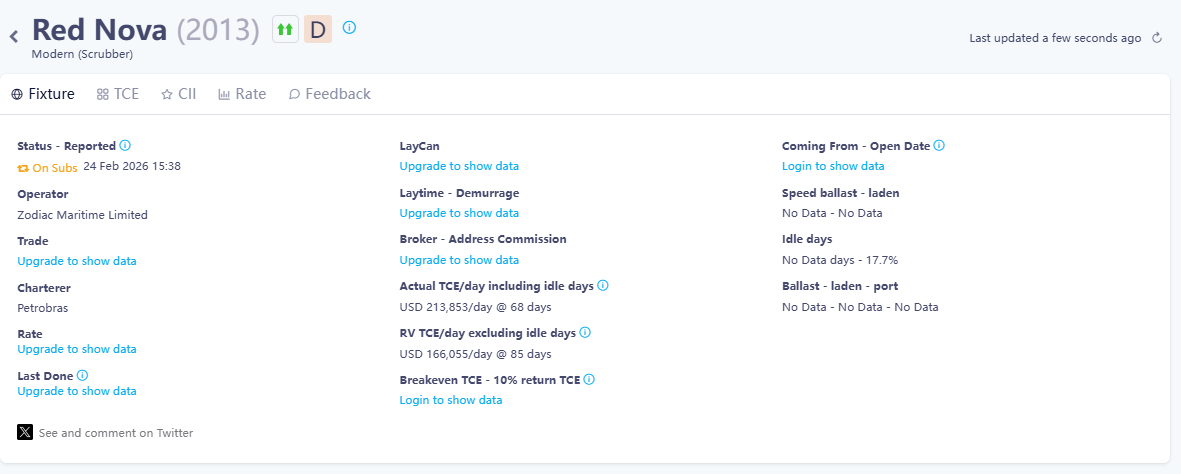The width and height of the screenshot is (1181, 474).
Task: Click Upgrade to show data under LayCan
Action: 459,166
